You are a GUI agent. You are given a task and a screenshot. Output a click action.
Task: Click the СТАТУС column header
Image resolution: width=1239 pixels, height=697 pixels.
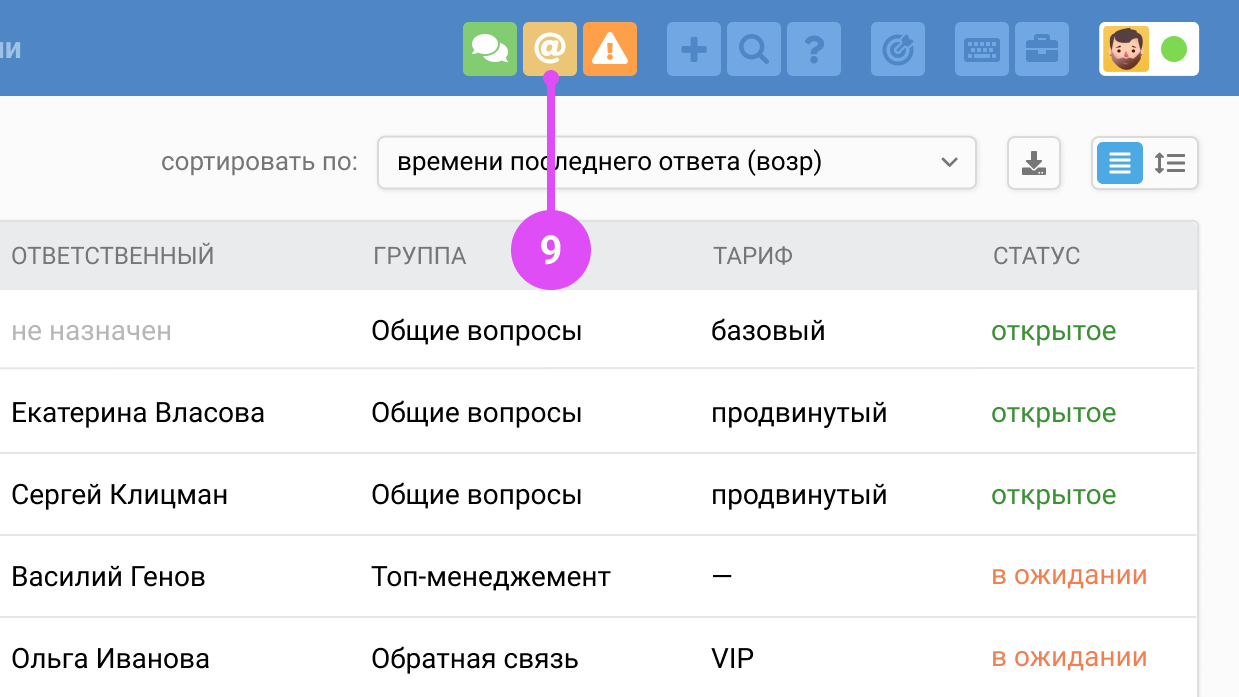(1036, 256)
